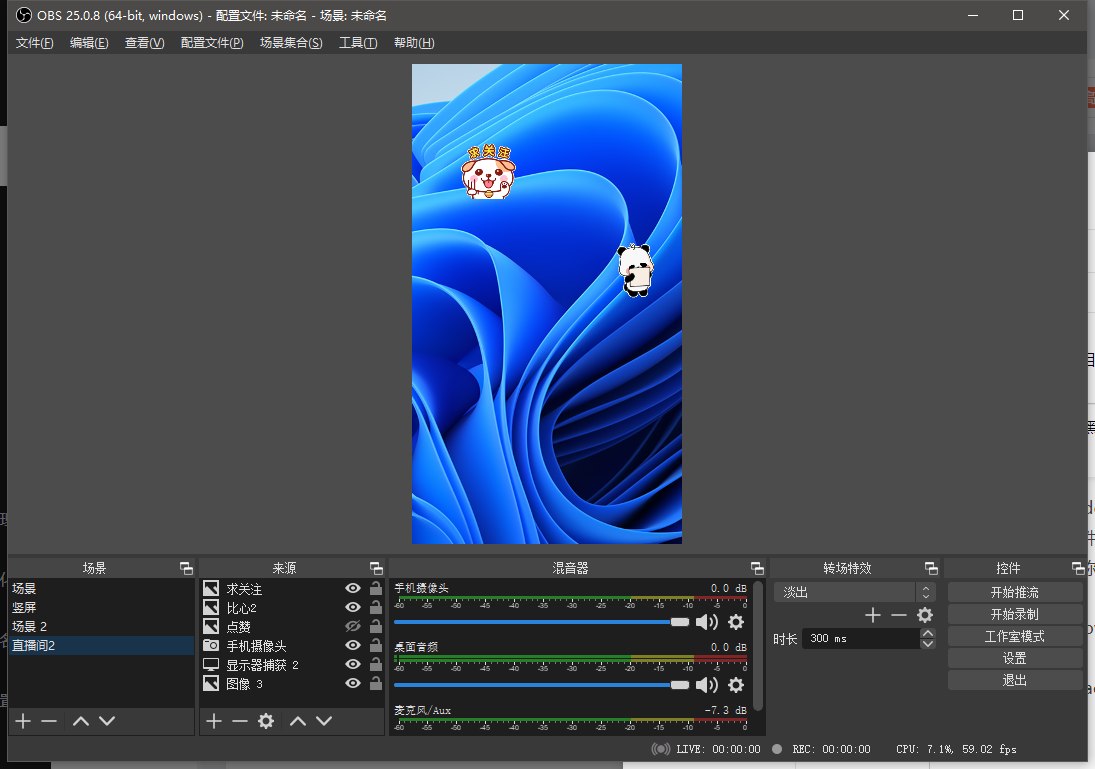Undock the 场景 panel
This screenshot has height=769, width=1095.
click(186, 568)
